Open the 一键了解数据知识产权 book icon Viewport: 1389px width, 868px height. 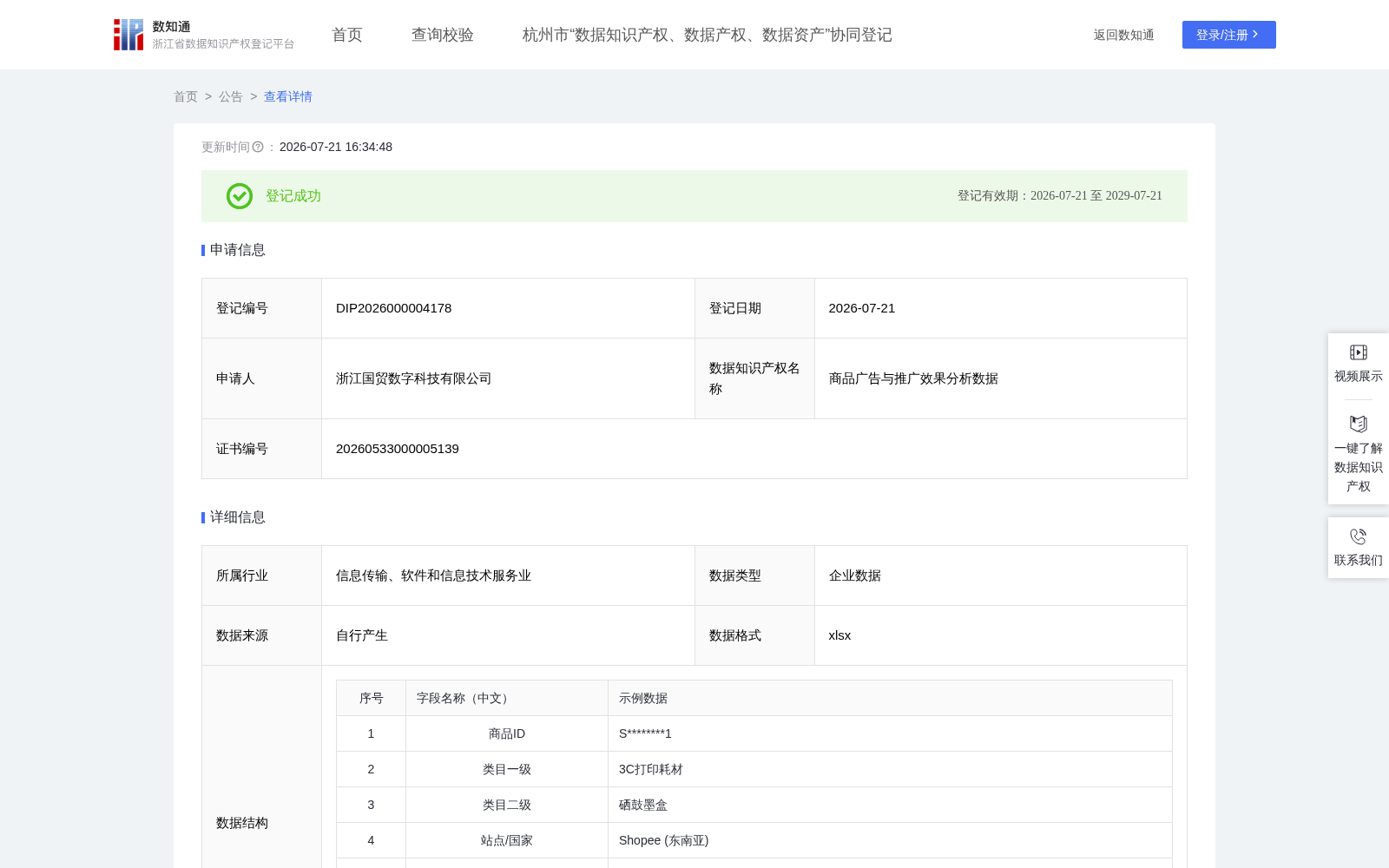[1359, 424]
